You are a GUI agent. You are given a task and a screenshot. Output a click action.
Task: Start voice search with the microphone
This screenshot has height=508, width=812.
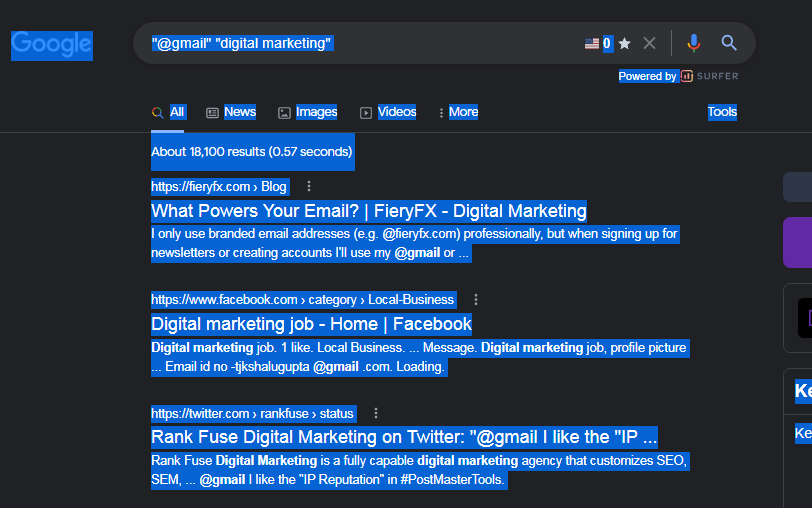(x=694, y=43)
